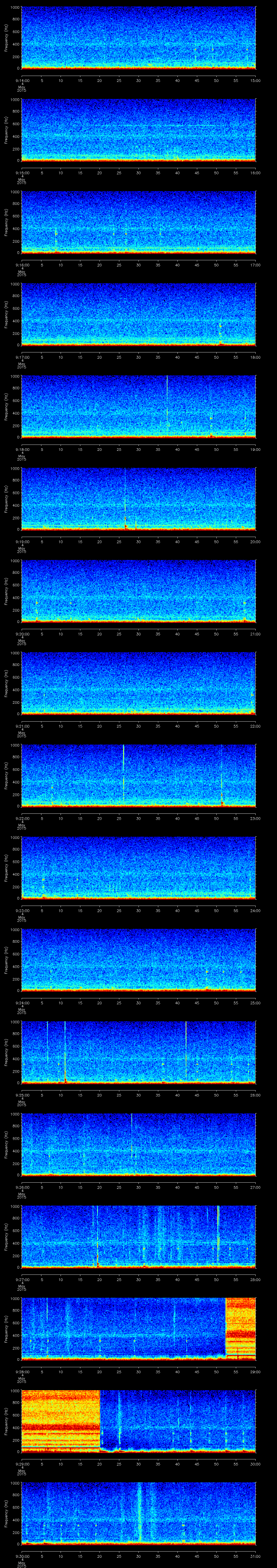Select the 20:00 end time label

click(x=256, y=542)
